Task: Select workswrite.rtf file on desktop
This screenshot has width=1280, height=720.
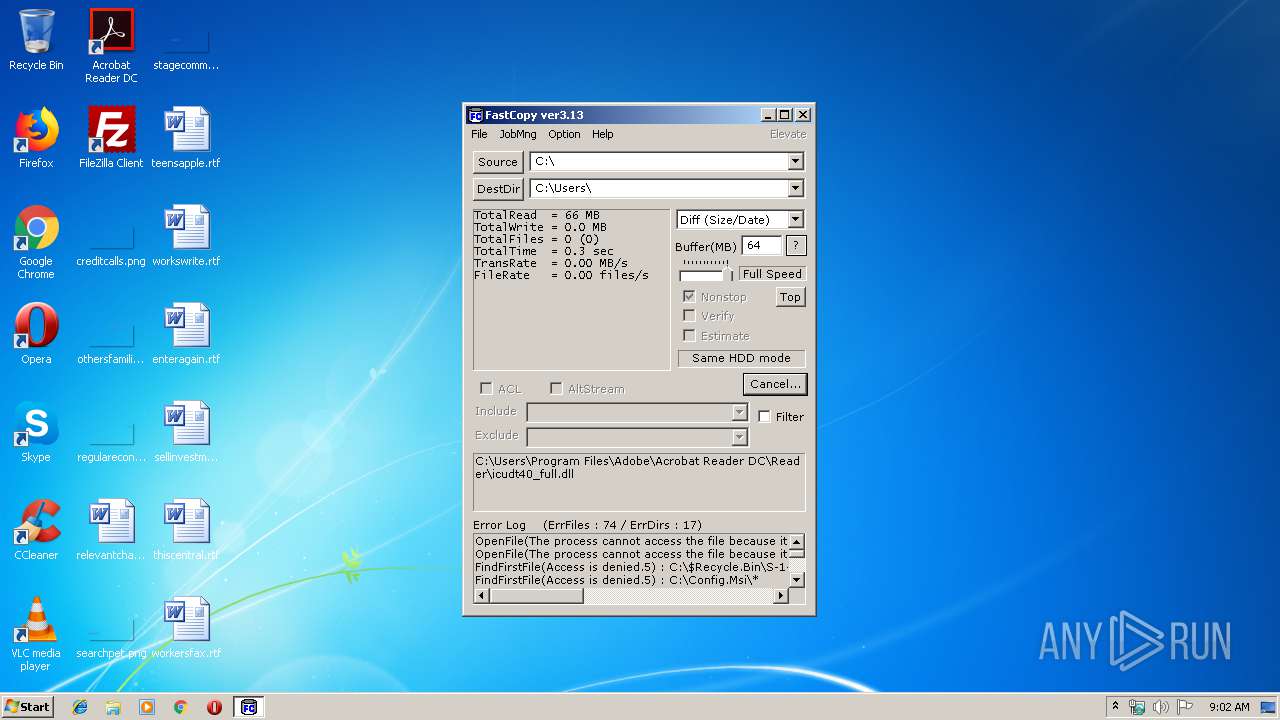Action: (x=186, y=236)
